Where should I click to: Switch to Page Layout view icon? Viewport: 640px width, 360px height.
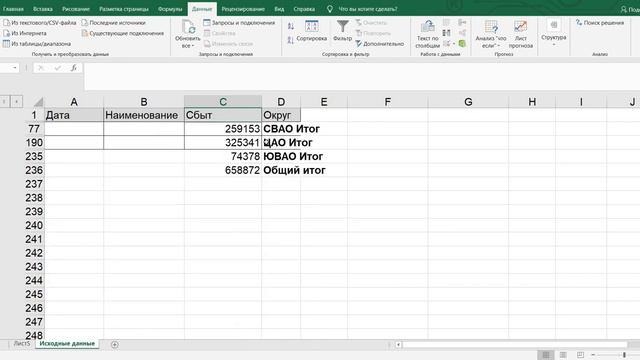(x=563, y=355)
